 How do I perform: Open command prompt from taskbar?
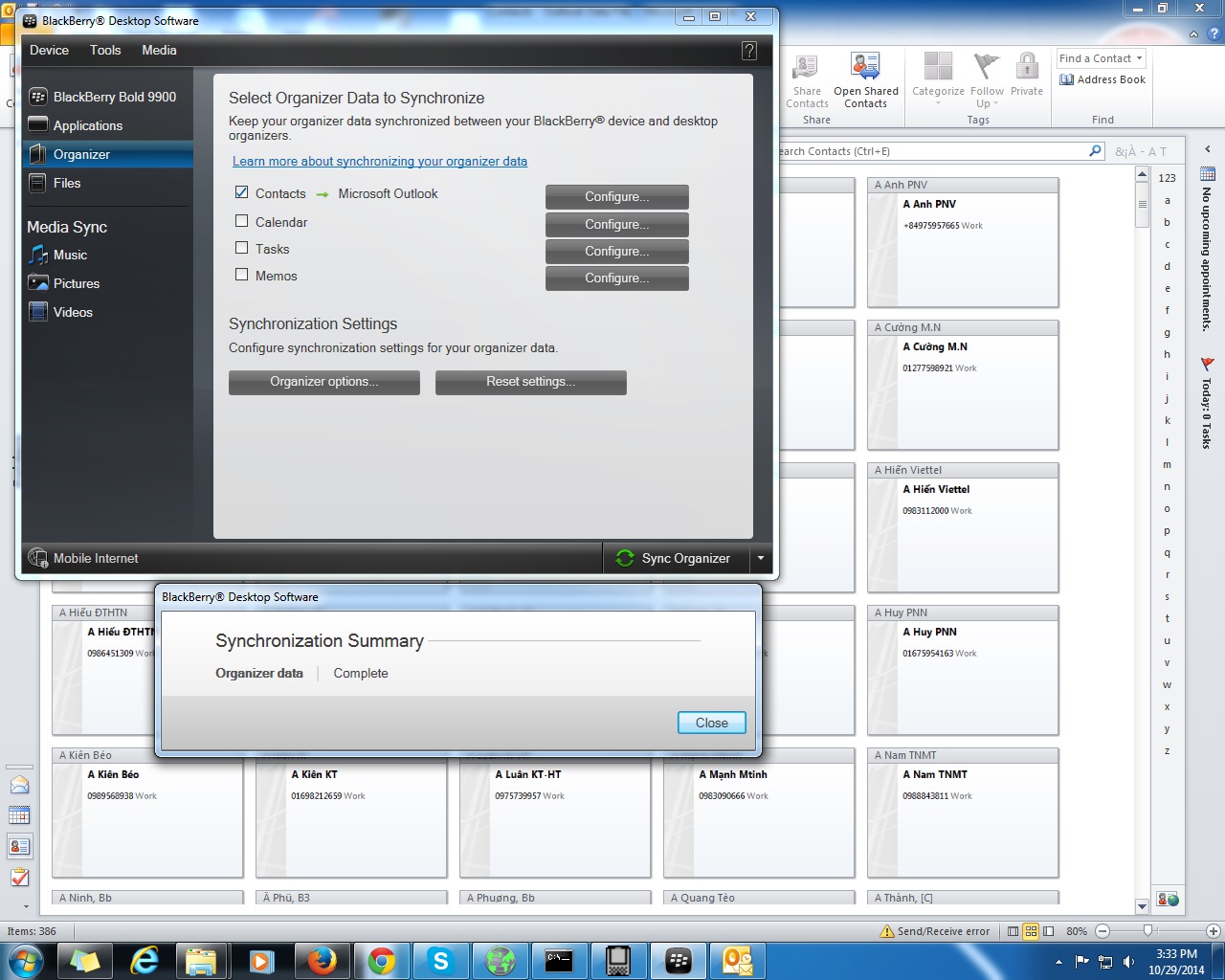(x=559, y=960)
